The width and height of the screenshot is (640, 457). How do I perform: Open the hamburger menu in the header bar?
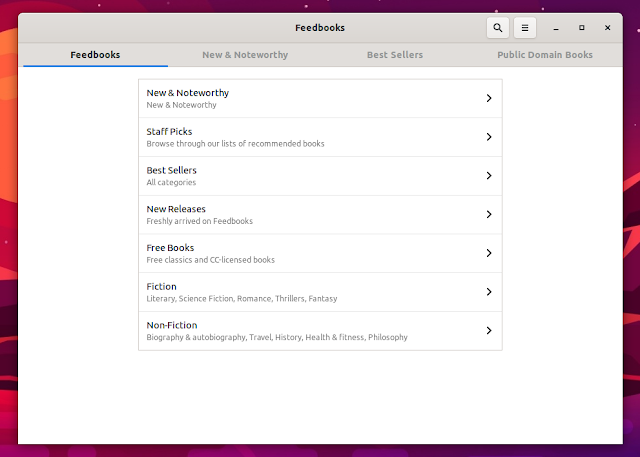(x=525, y=28)
